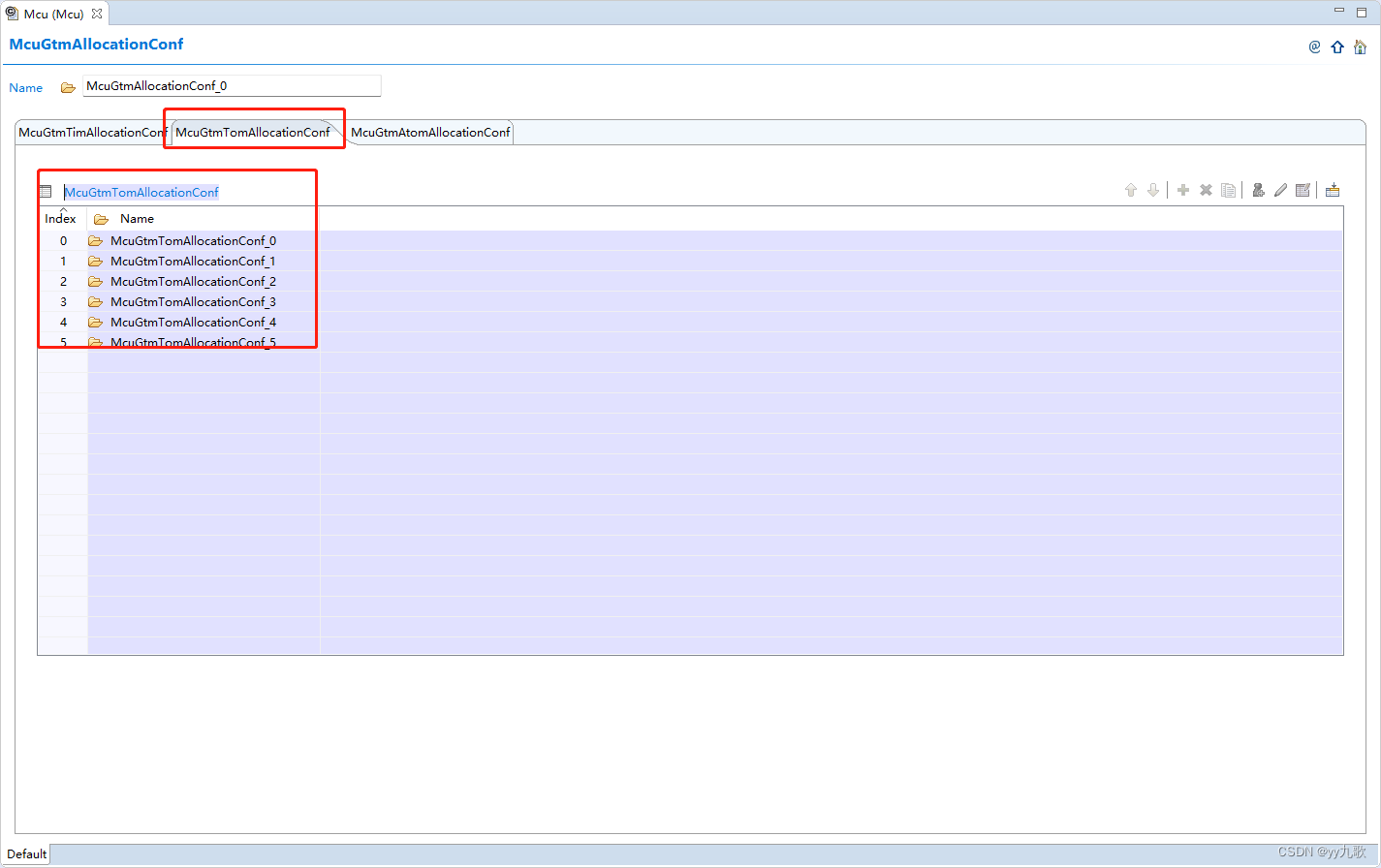Click the move down arrow in table toolbar
Viewport: 1381px width, 868px height.
tap(1153, 190)
